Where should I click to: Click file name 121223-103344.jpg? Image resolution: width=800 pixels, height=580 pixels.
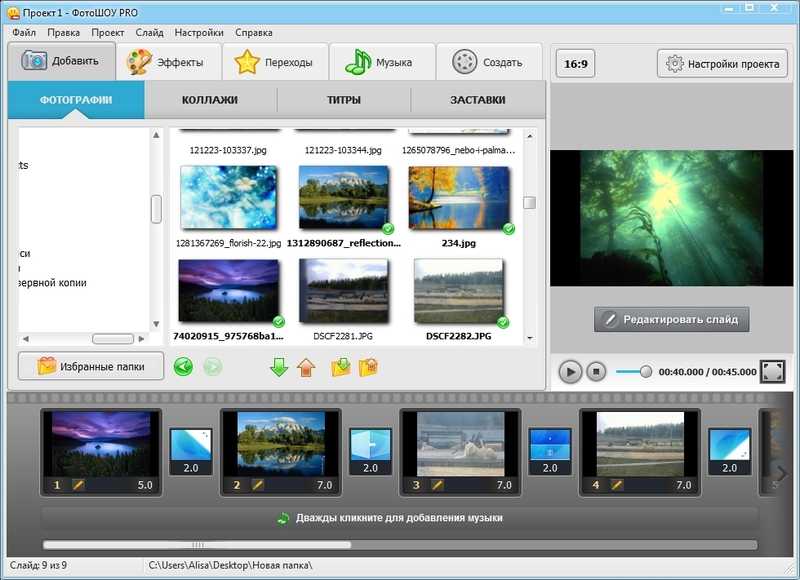point(343,150)
